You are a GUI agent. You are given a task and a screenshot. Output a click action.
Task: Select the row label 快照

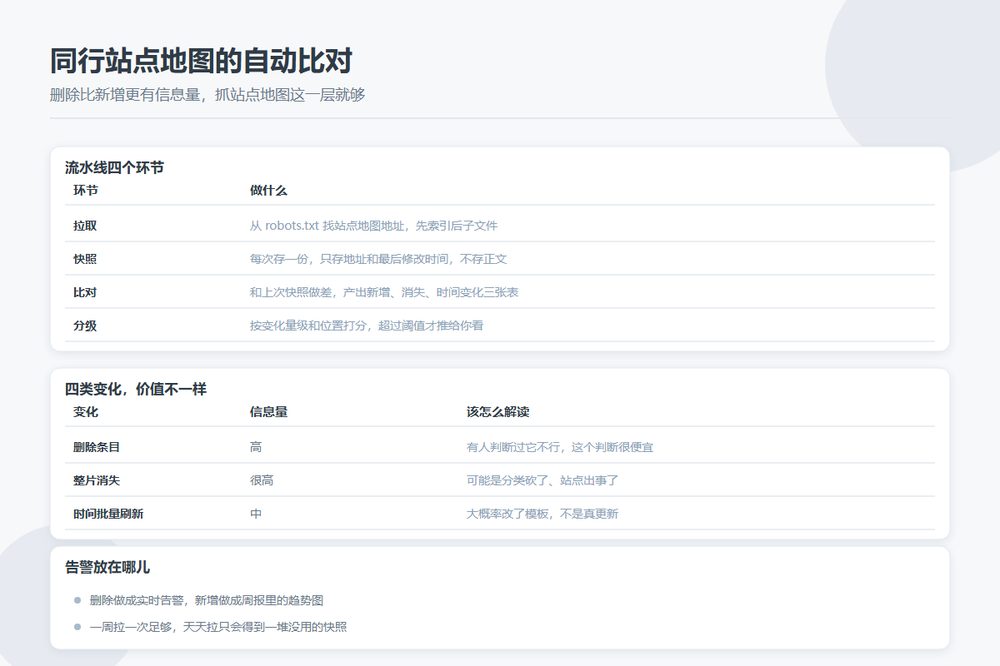85,259
